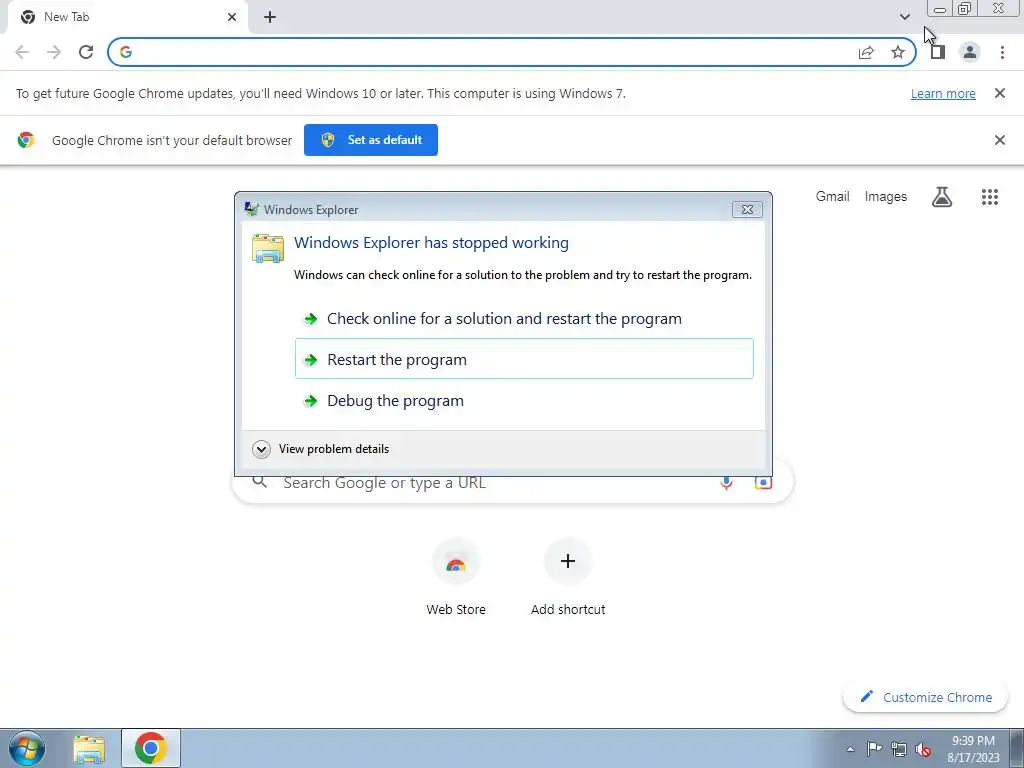Screen dimensions: 1024x768
Task: Click the network tray icon
Action: (899, 749)
